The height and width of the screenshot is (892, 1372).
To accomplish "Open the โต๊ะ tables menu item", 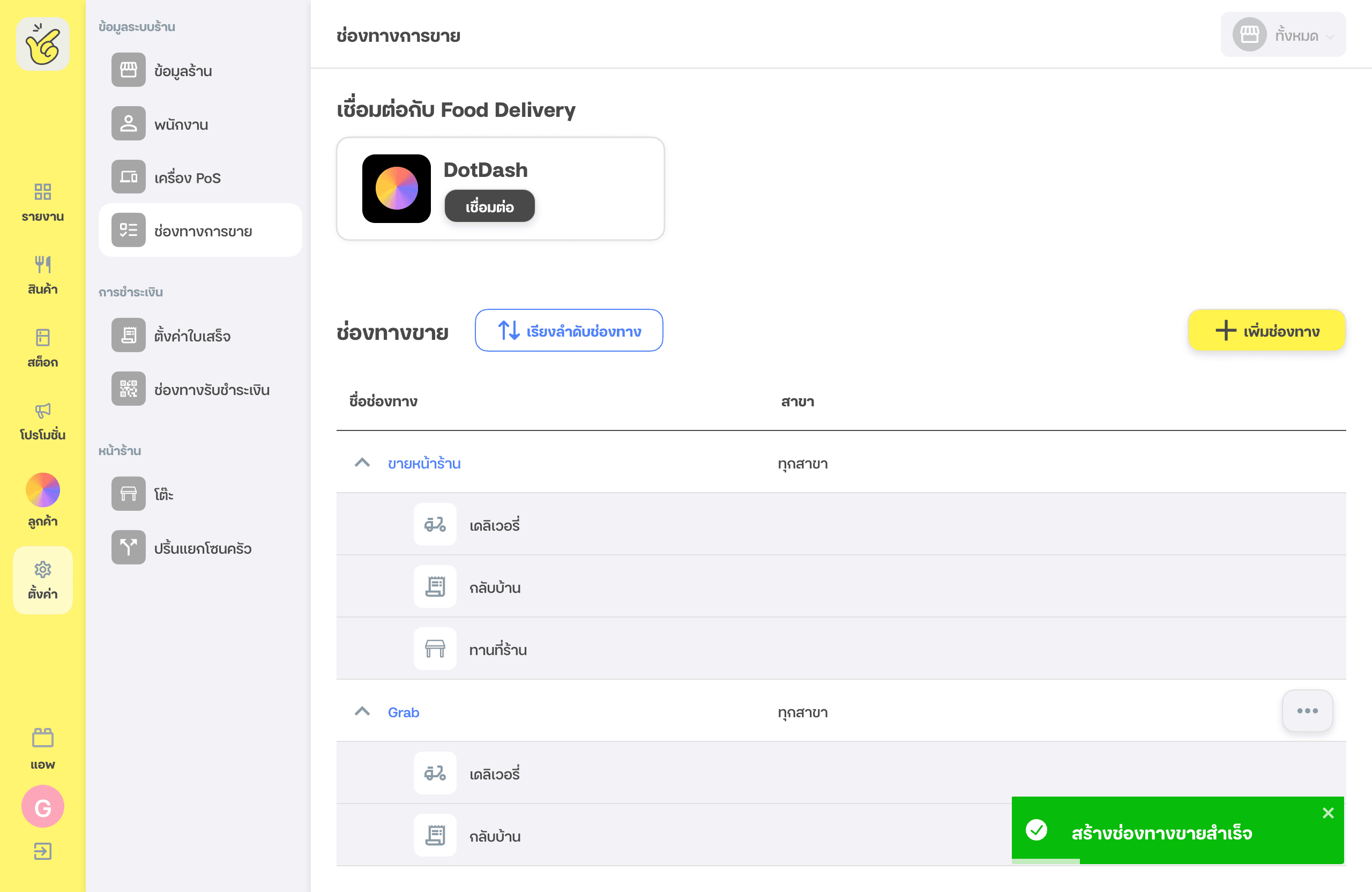I will 200,494.
